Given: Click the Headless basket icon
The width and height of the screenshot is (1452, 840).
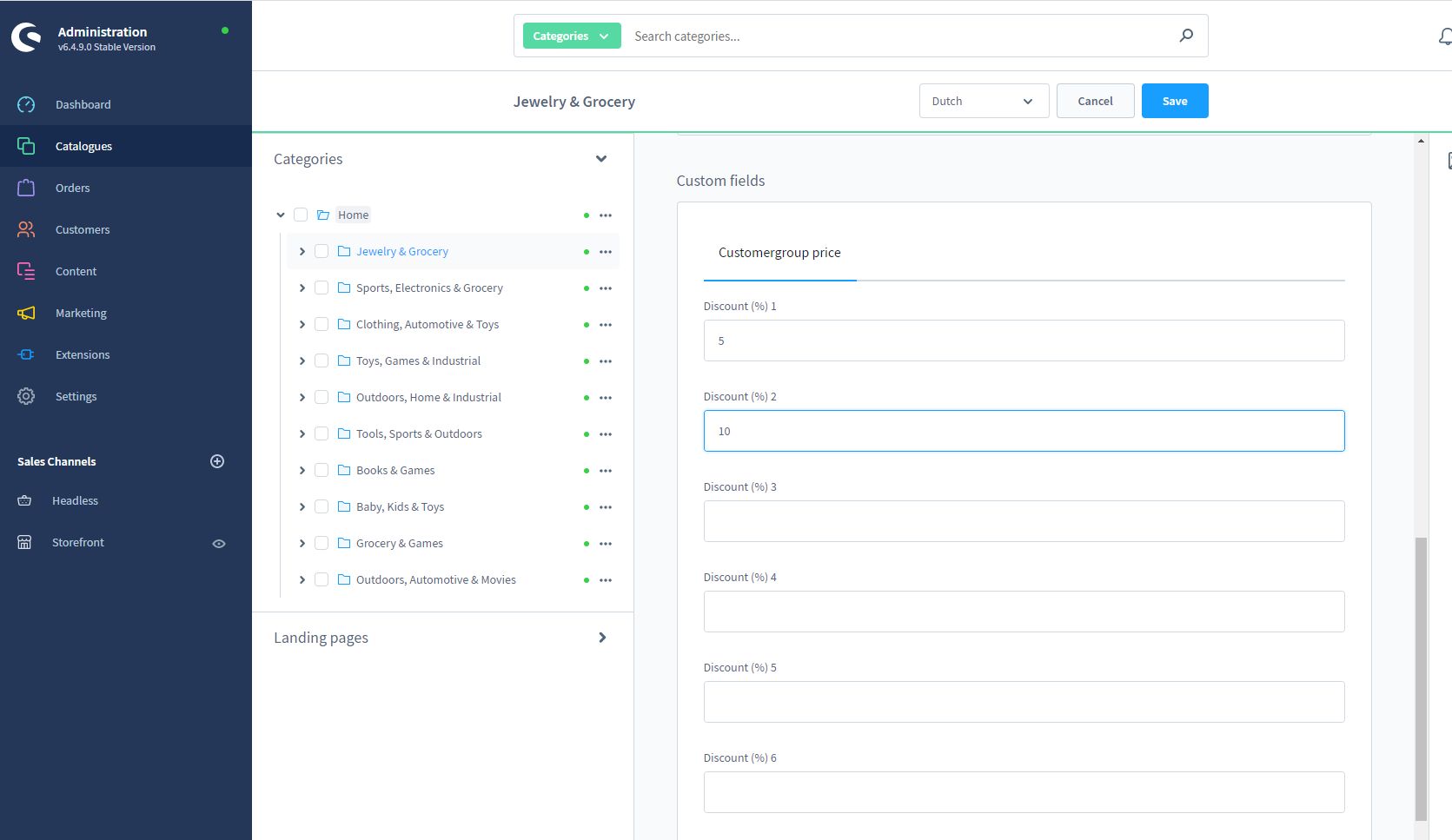Looking at the screenshot, I should click(x=24, y=500).
